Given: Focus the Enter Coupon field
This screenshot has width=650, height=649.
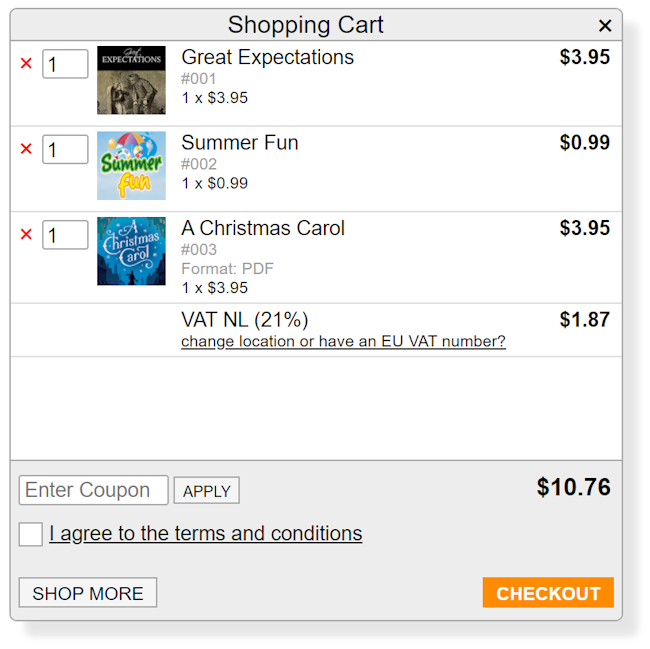Looking at the screenshot, I should 93,490.
